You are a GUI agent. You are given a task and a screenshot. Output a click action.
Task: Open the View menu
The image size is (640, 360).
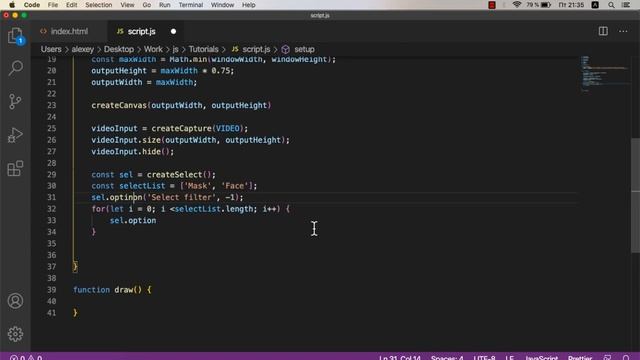[127, 5]
